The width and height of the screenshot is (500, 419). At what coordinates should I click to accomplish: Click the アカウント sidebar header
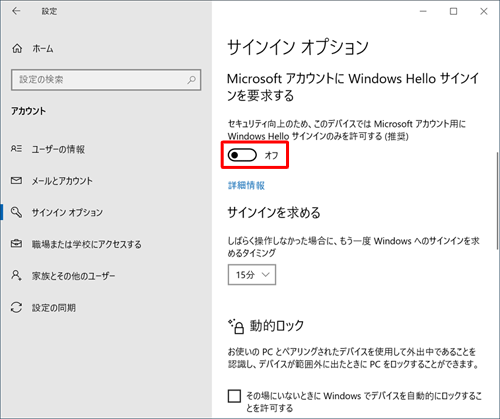pos(28,111)
